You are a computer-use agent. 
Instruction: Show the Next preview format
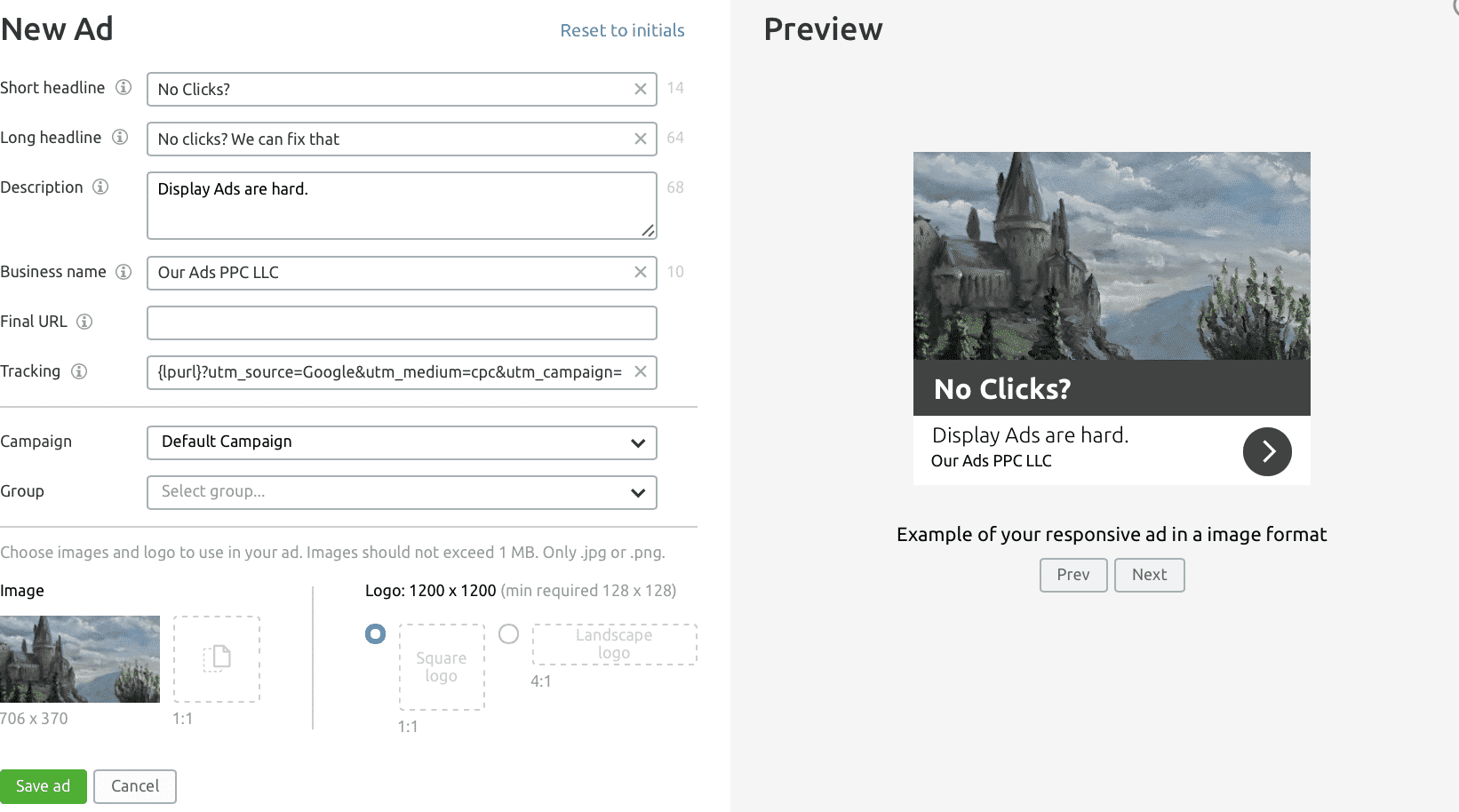click(x=1150, y=575)
